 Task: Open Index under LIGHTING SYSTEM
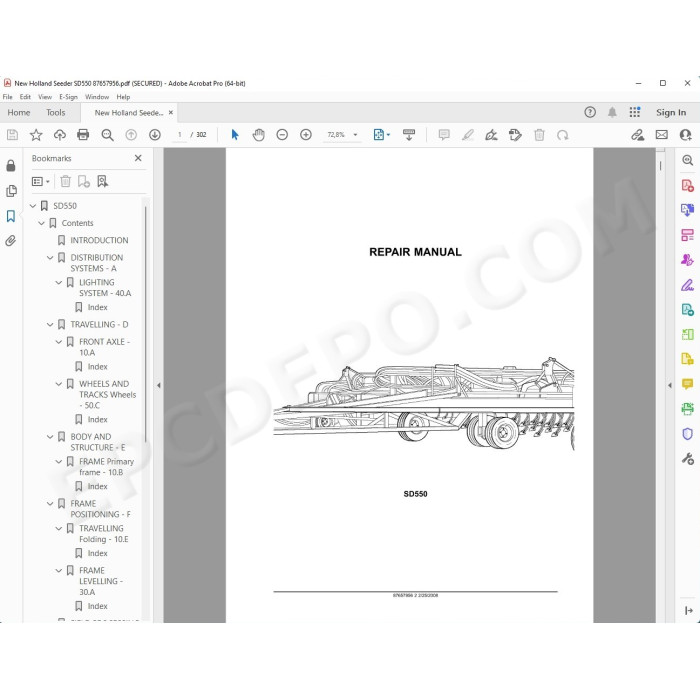[x=97, y=307]
